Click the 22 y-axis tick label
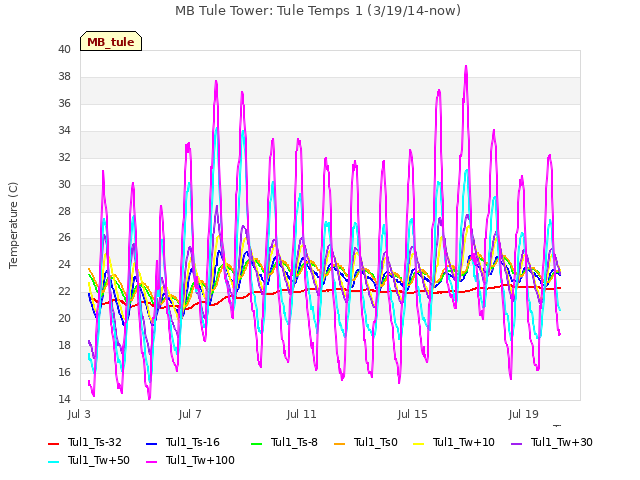The height and width of the screenshot is (480, 640). [64, 291]
